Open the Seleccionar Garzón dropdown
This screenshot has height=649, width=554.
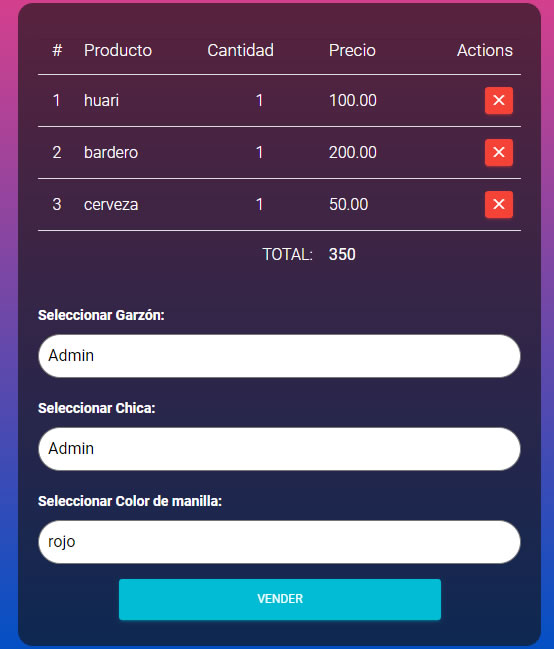point(279,356)
